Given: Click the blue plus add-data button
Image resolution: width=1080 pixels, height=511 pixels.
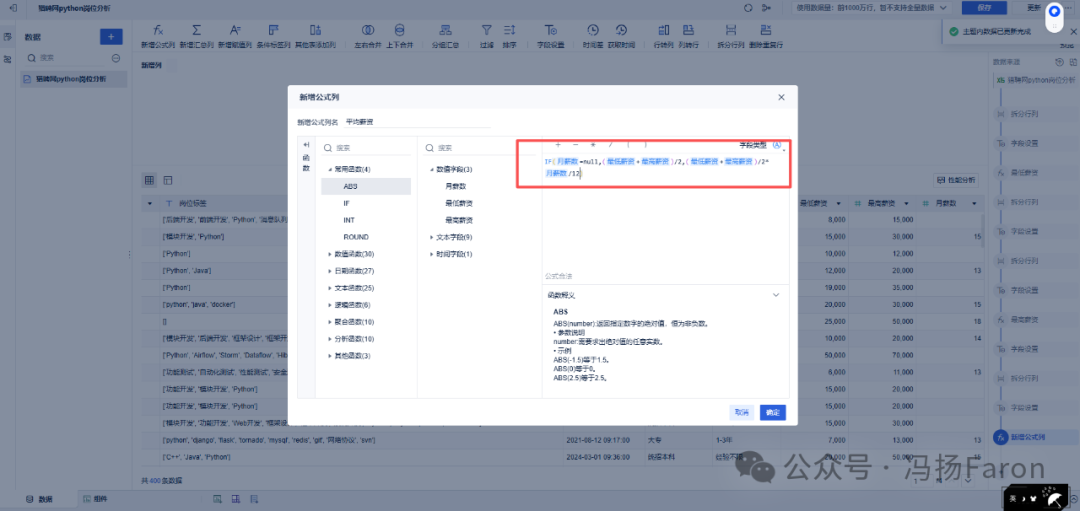Looking at the screenshot, I should [x=111, y=37].
